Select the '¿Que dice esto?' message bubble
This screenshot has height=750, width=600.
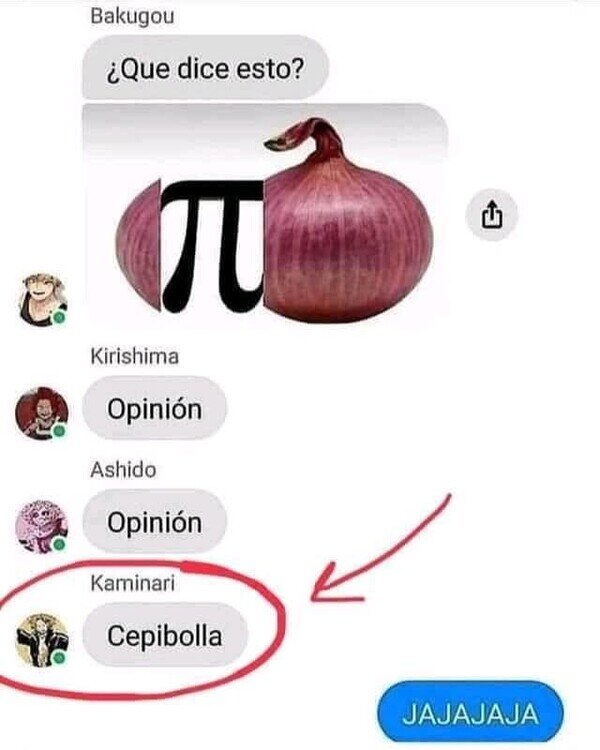click(206, 67)
